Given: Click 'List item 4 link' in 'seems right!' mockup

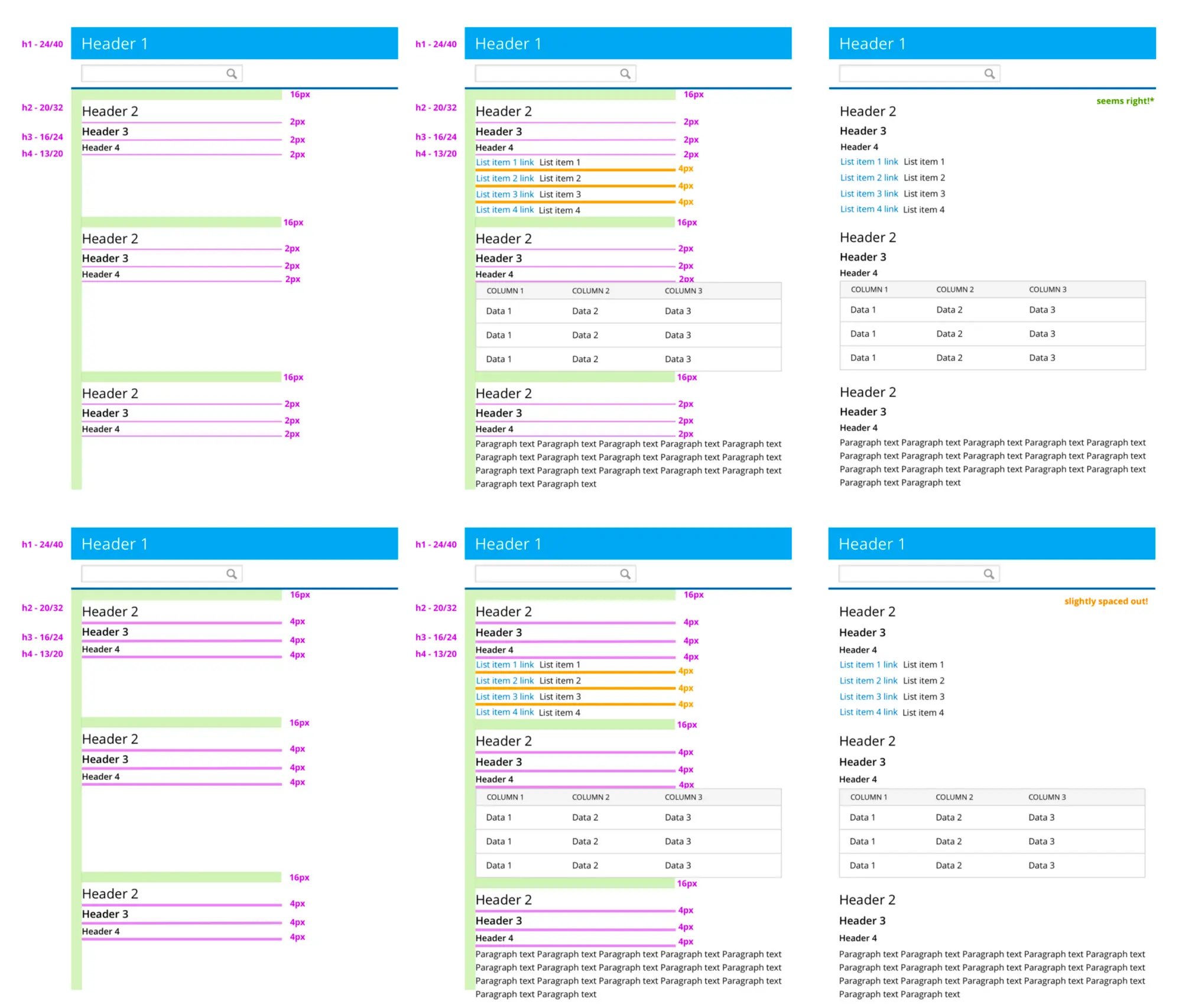Looking at the screenshot, I should (x=869, y=209).
